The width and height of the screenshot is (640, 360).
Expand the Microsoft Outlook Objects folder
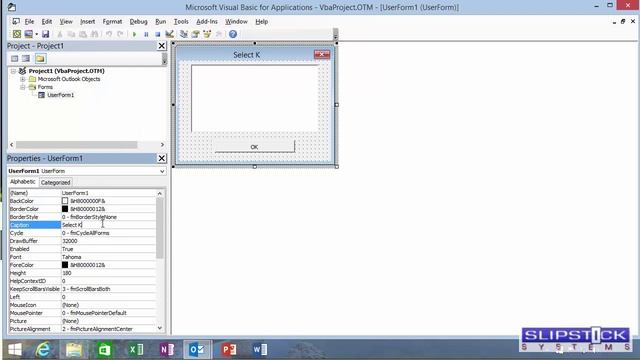click(23, 79)
